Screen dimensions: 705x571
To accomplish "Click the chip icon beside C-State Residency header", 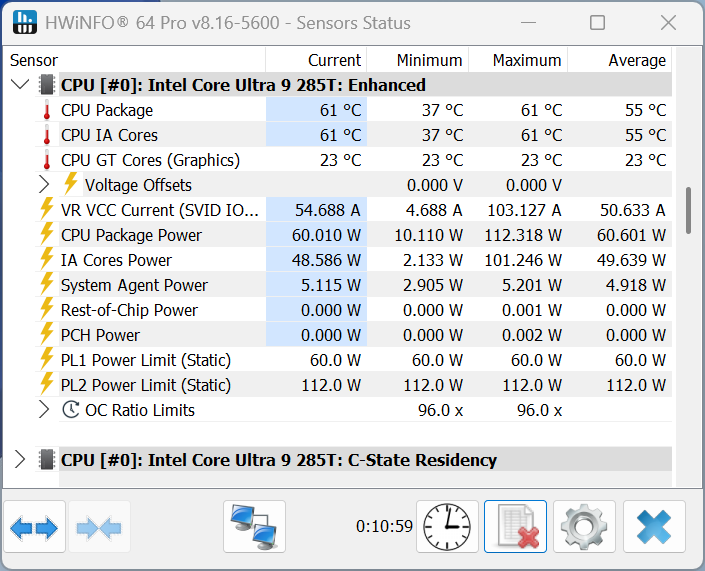I will 47,459.
